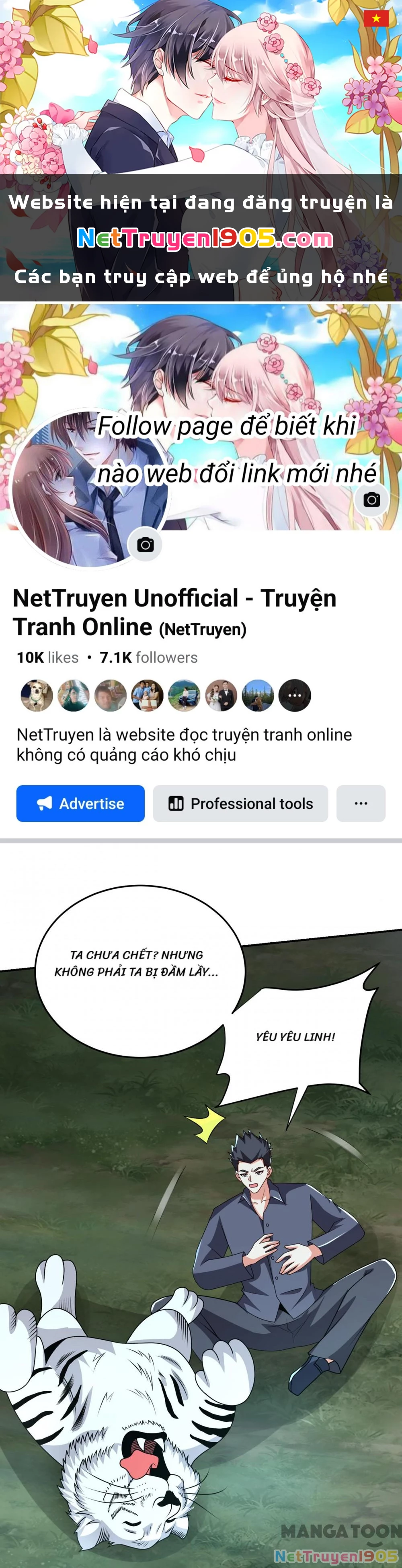
Task: Expand more followers ellipsis avatar
Action: pos(295,696)
